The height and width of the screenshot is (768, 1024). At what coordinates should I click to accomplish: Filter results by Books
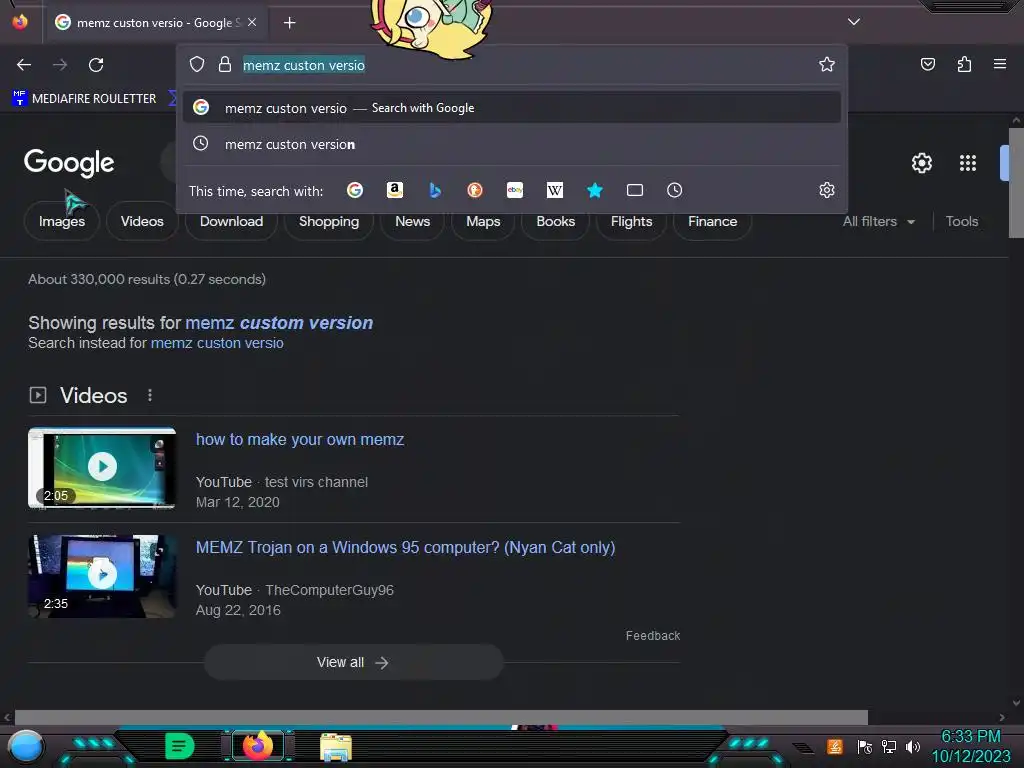tap(555, 221)
